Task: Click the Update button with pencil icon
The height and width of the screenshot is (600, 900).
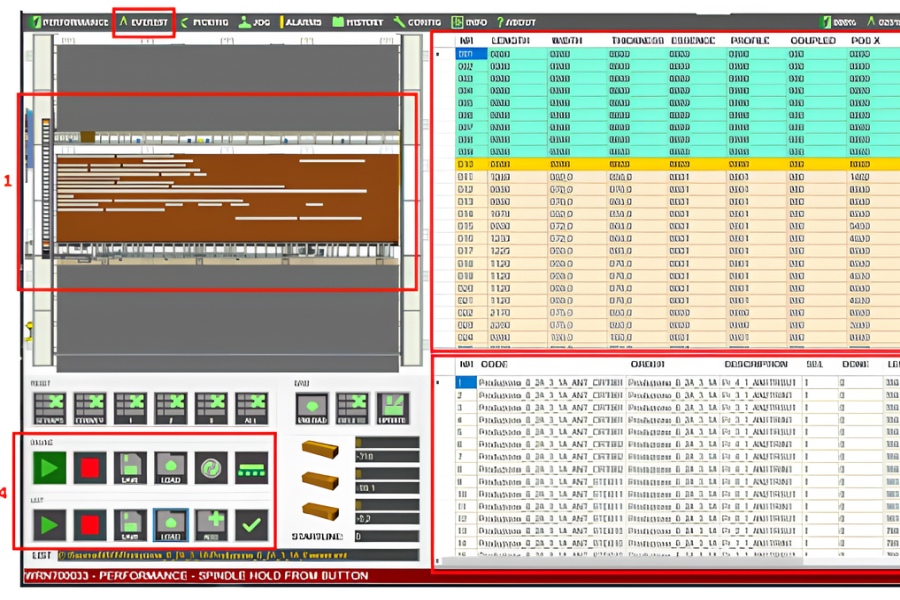Action: pyautogui.click(x=393, y=408)
